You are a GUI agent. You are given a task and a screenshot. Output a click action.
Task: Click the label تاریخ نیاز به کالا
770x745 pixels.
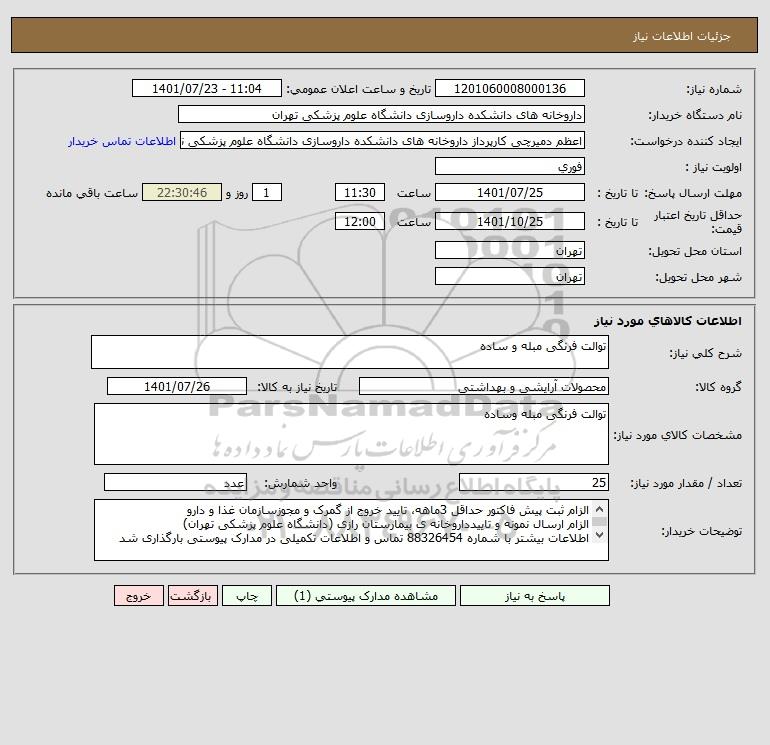tap(298, 387)
